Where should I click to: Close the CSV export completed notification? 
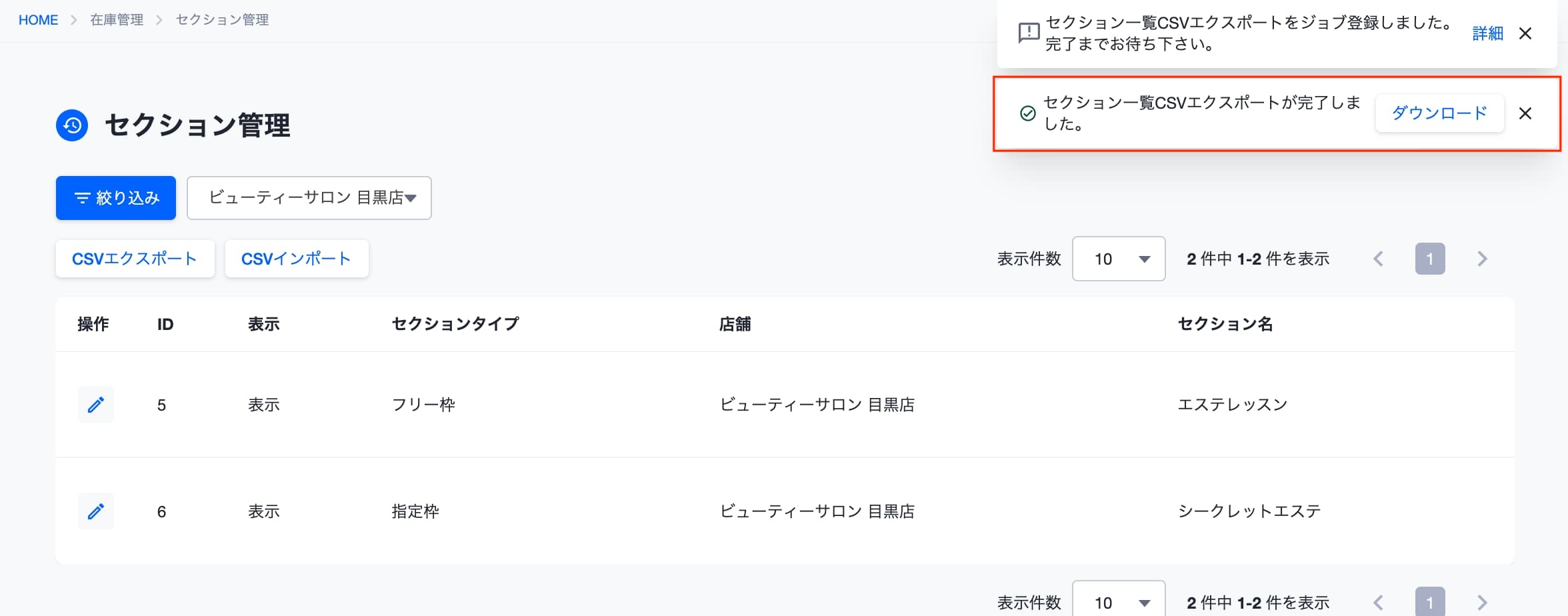[1525, 113]
